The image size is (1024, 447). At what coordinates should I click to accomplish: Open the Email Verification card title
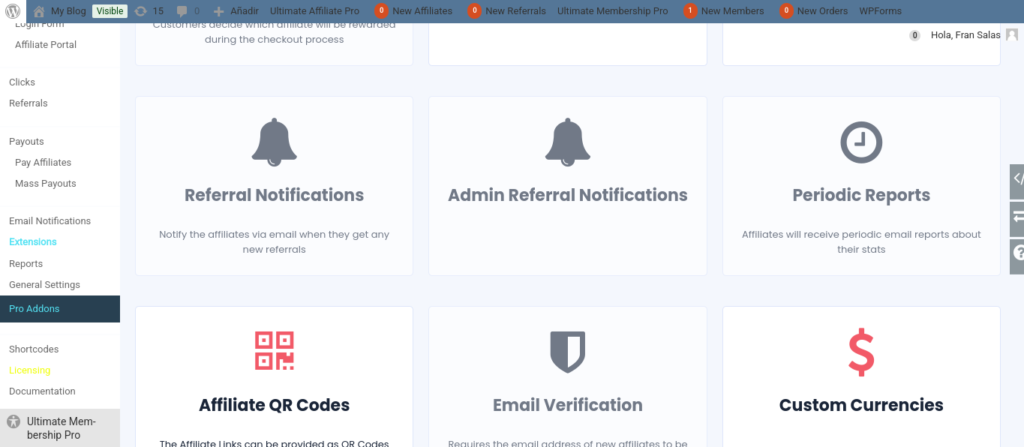click(568, 405)
